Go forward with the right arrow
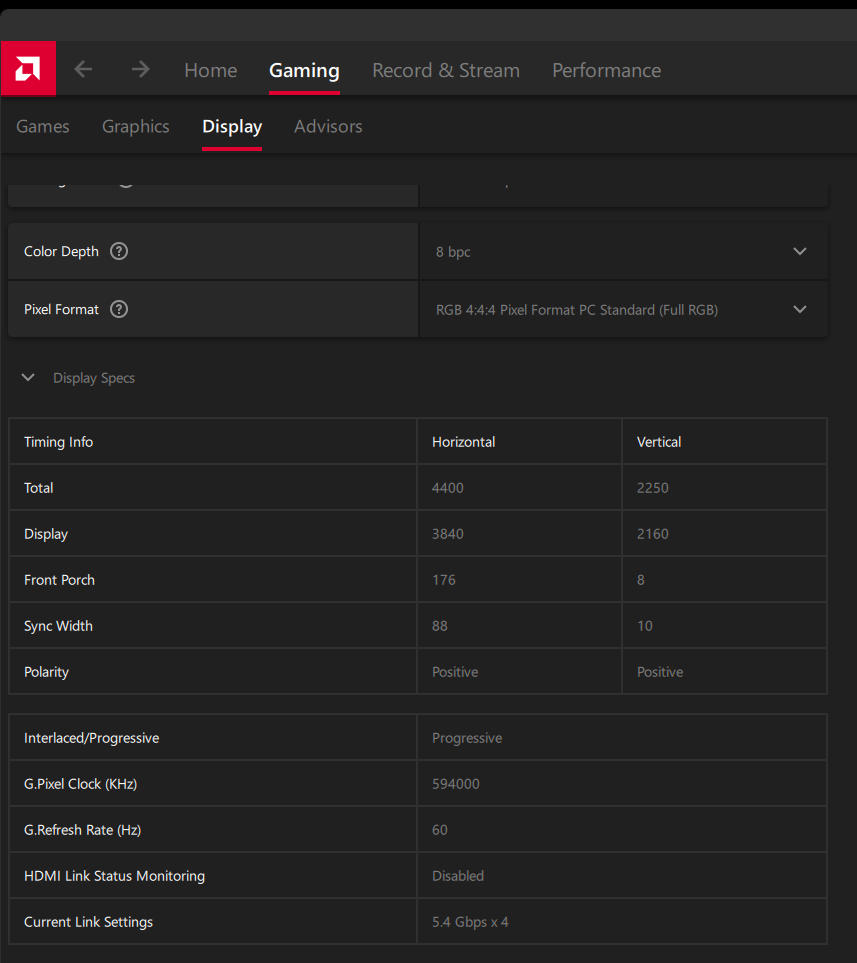The width and height of the screenshot is (857, 963). tap(141, 69)
